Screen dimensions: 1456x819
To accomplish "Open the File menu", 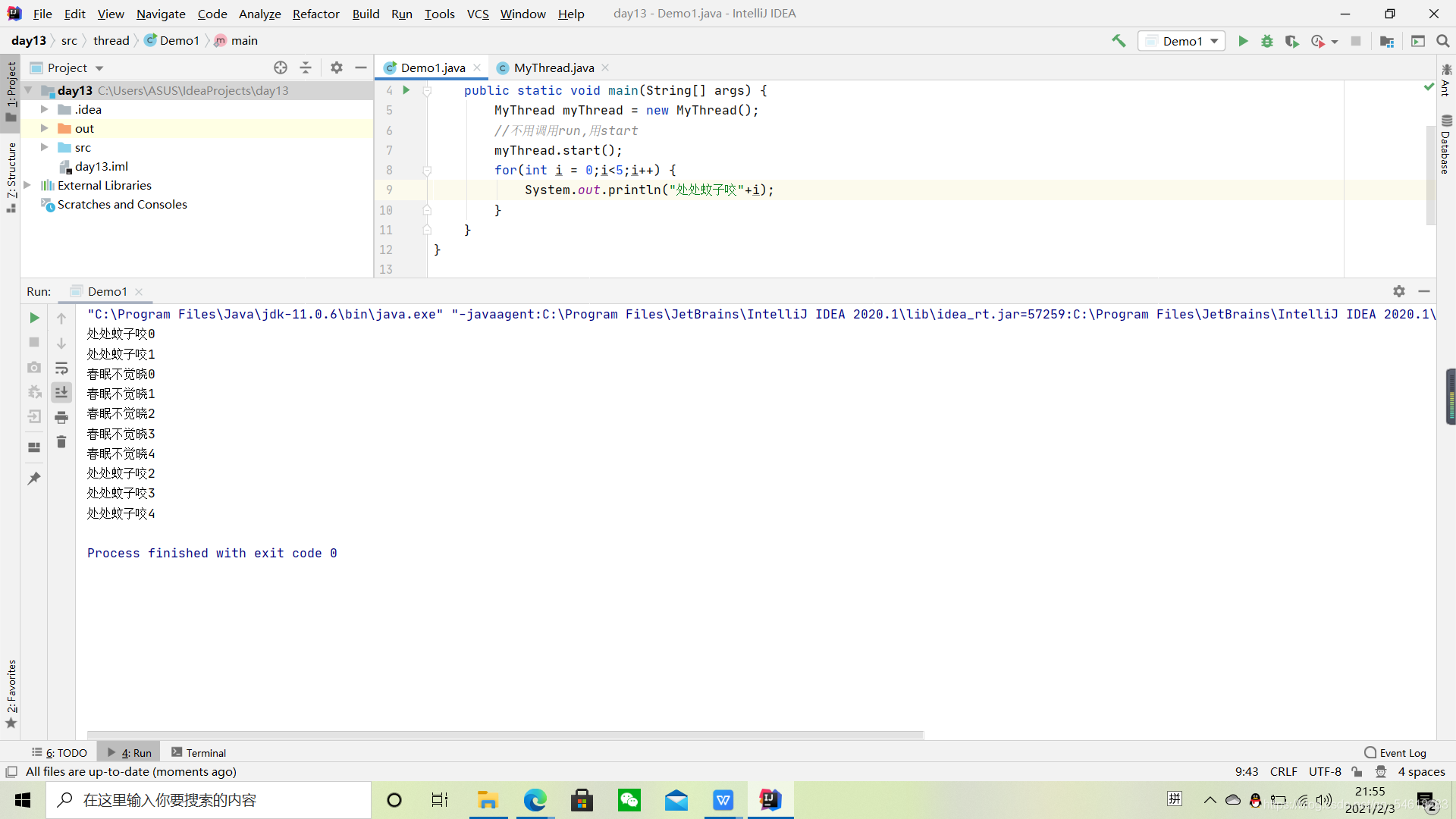I will tap(42, 14).
